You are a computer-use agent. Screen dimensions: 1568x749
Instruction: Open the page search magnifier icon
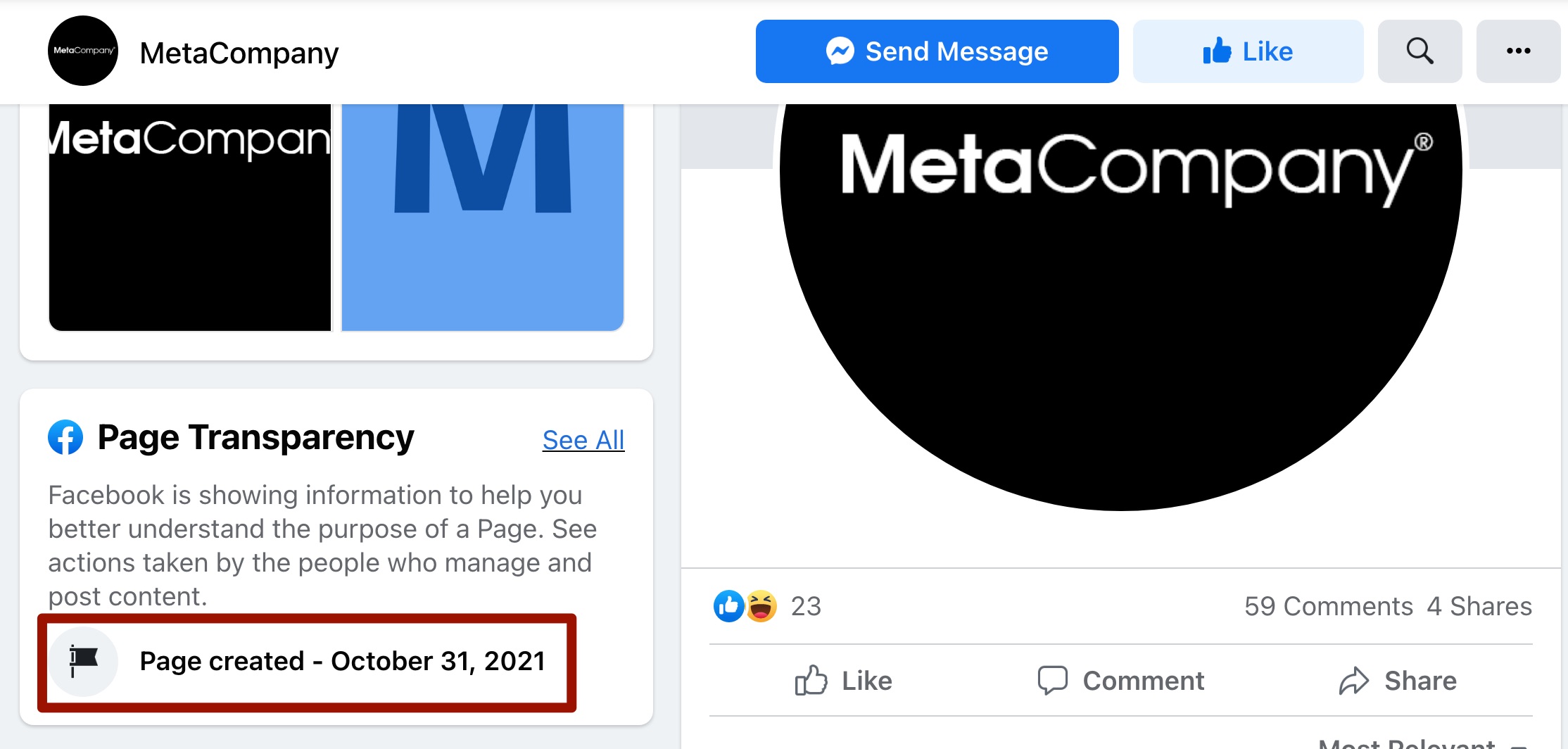click(1420, 51)
